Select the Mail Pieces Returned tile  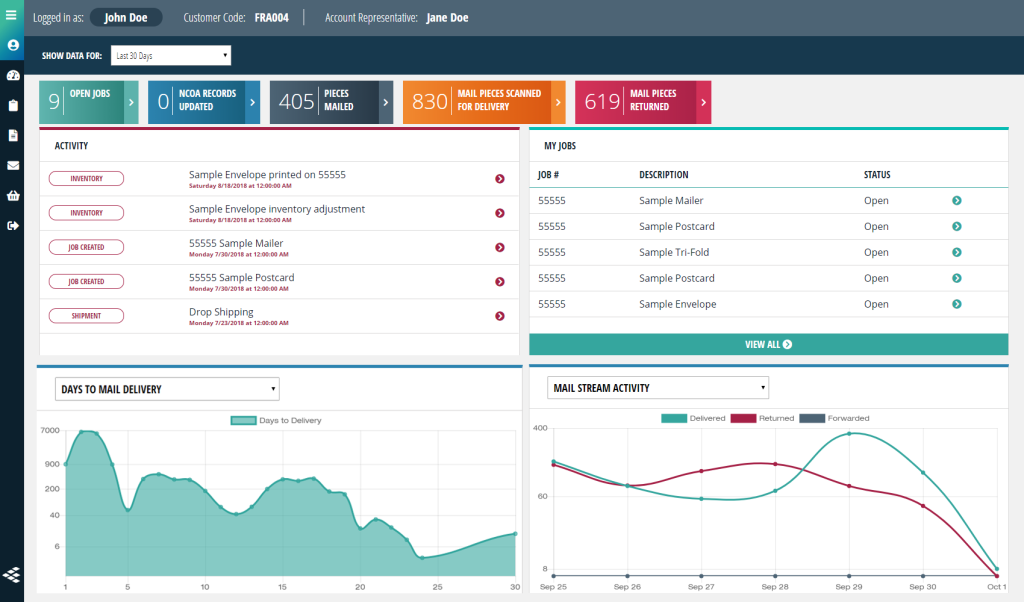[x=642, y=102]
